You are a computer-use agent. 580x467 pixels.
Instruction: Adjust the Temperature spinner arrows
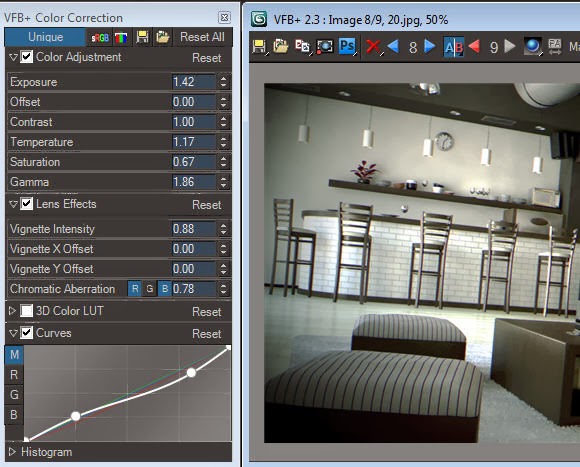[223, 142]
